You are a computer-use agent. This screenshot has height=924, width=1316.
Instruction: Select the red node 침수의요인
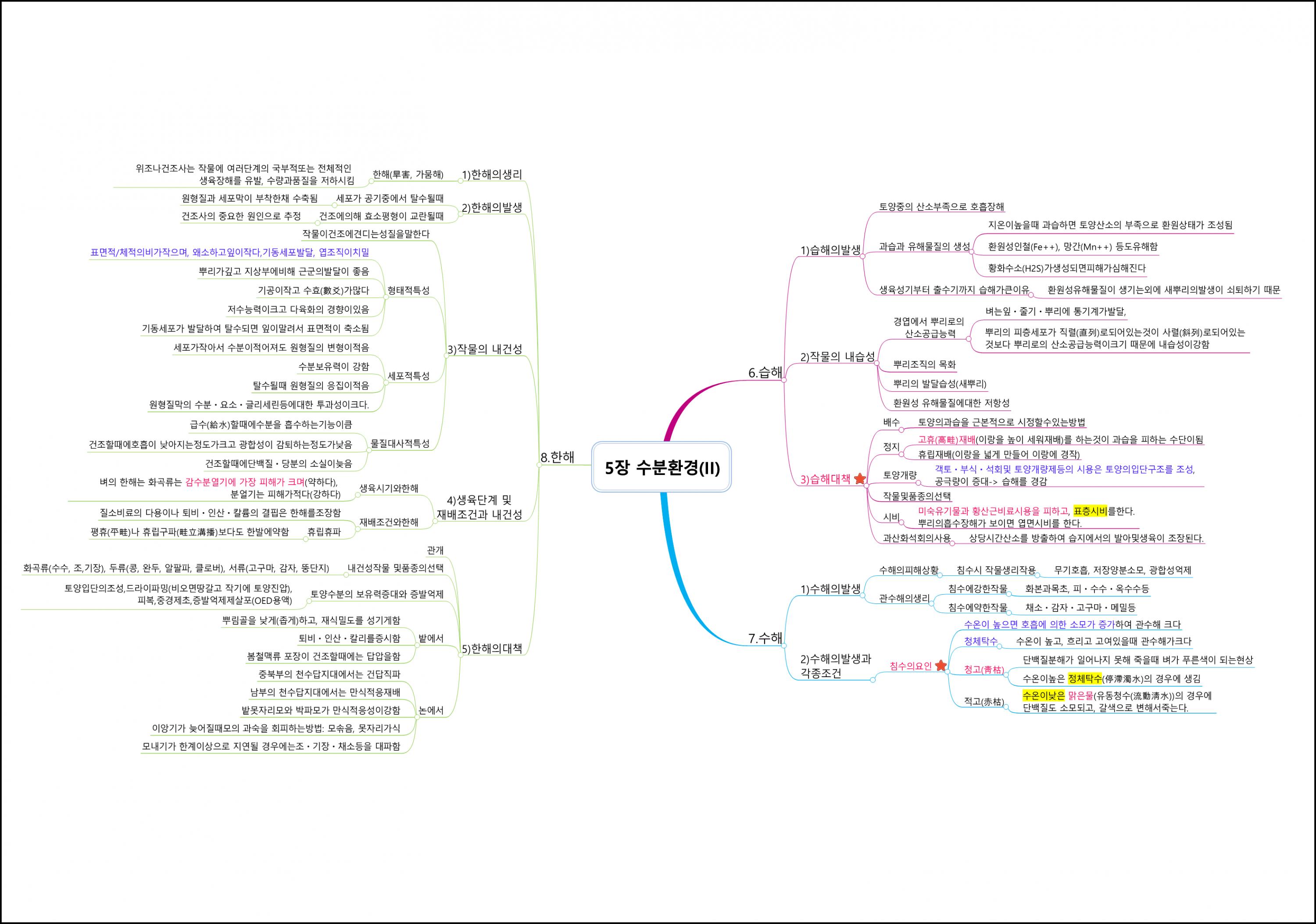click(911, 666)
